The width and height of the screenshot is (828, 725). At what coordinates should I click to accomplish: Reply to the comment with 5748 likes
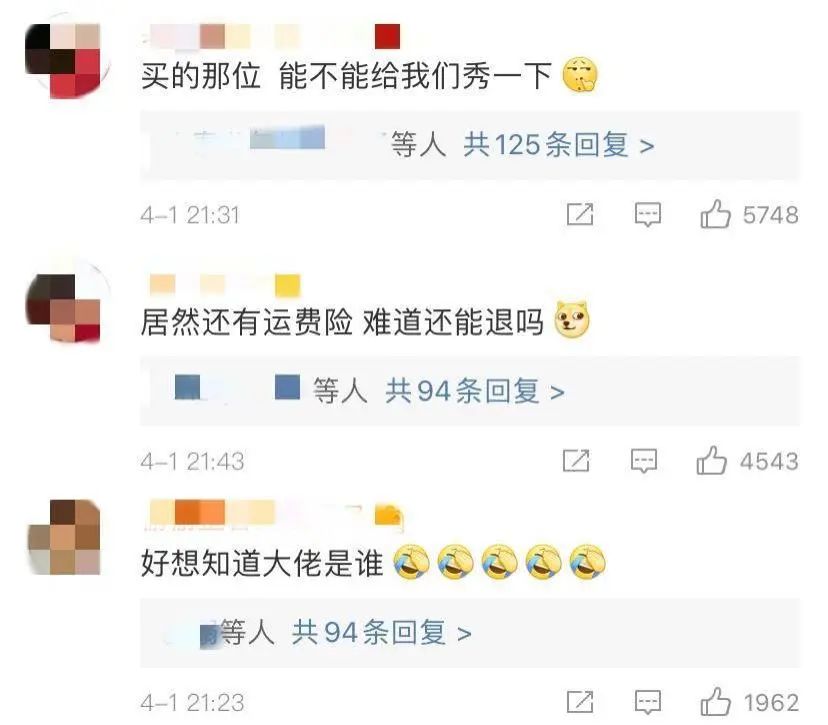[x=647, y=214]
